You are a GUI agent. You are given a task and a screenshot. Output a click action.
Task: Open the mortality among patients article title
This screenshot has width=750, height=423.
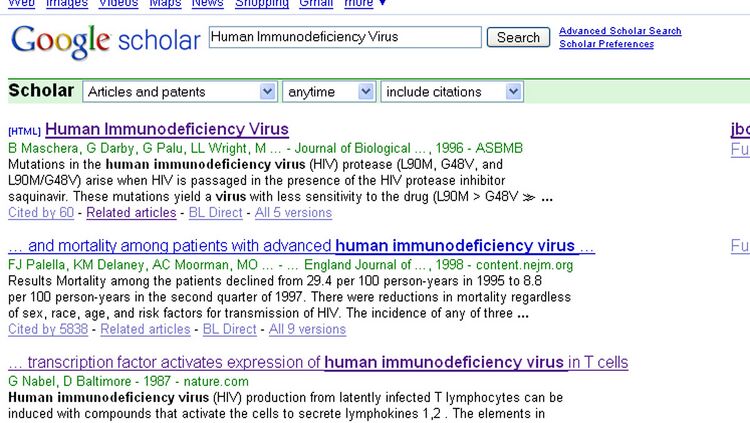pyautogui.click(x=301, y=246)
